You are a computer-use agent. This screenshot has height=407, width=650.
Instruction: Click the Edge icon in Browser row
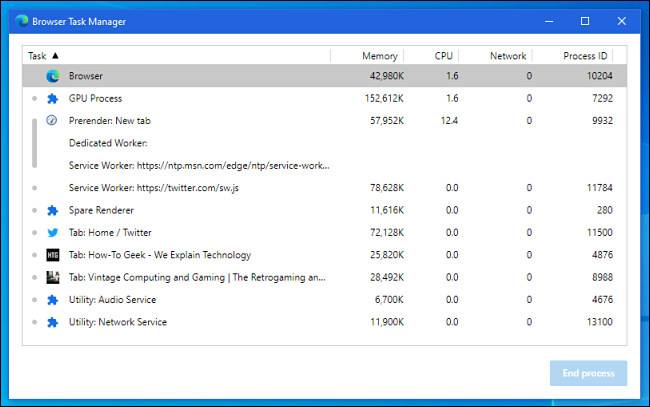[x=52, y=76]
